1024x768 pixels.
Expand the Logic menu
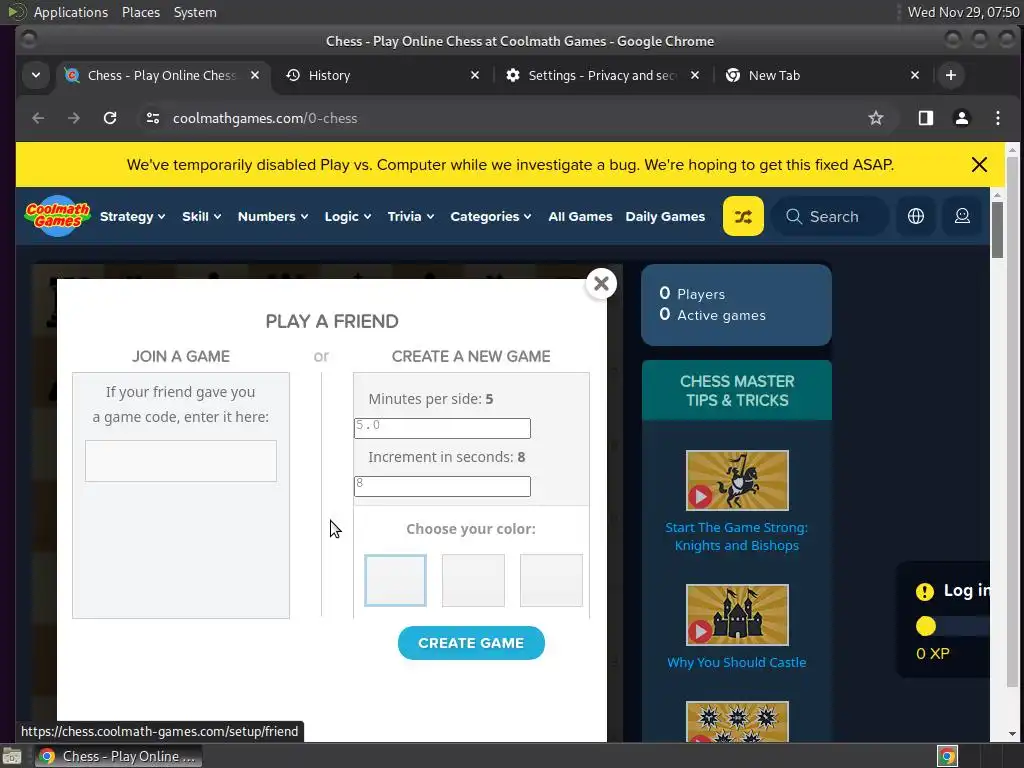(x=347, y=216)
